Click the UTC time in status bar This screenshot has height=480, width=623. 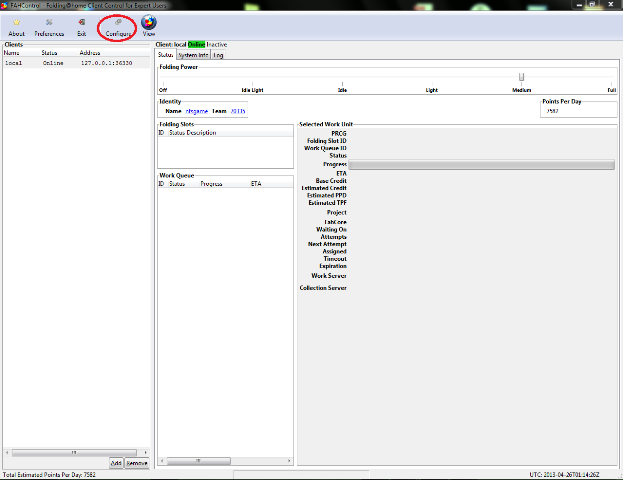(x=564, y=474)
